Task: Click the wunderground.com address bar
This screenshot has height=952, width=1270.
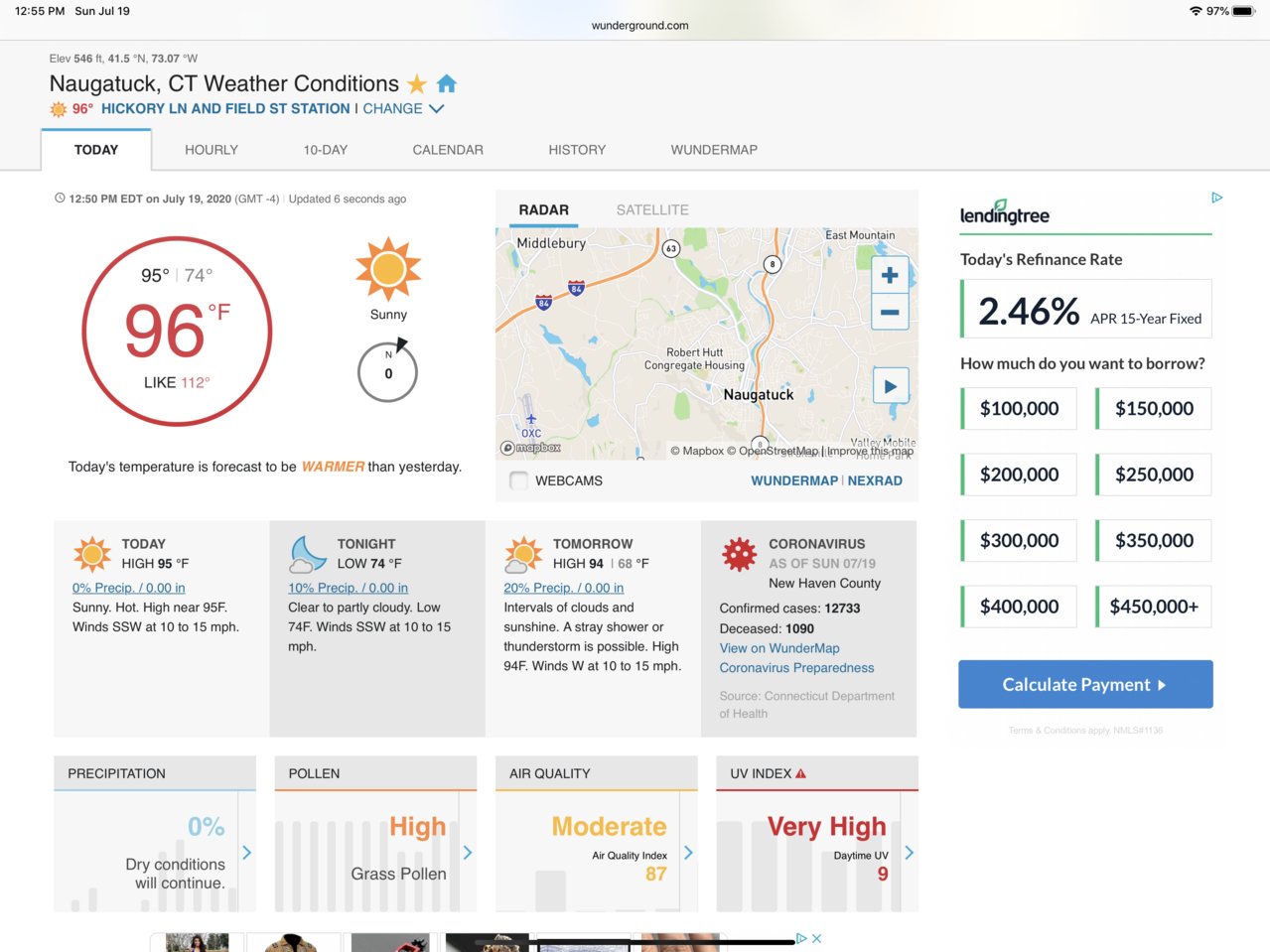Action: pos(639,25)
